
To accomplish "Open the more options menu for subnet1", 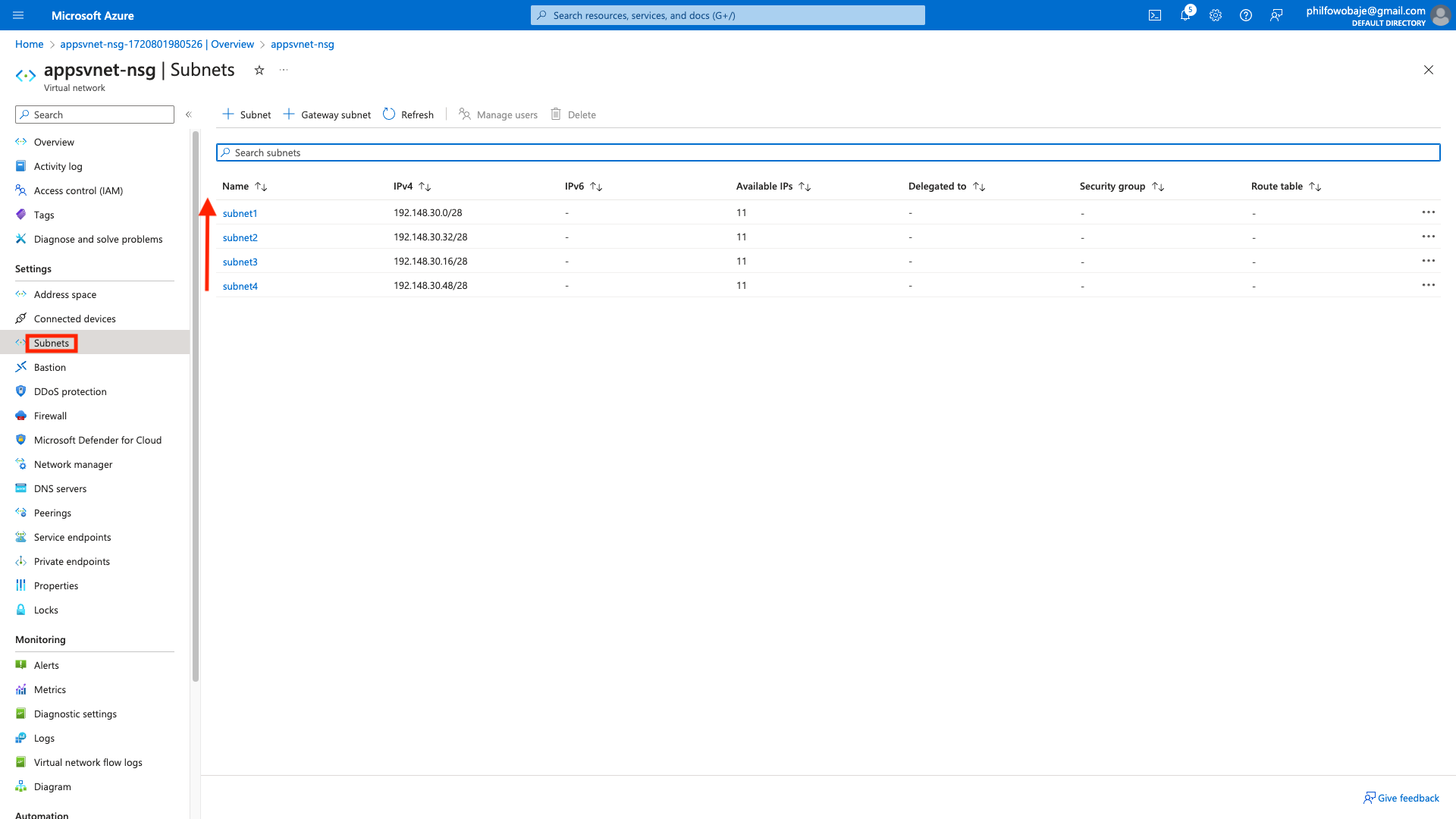I will tap(1428, 212).
